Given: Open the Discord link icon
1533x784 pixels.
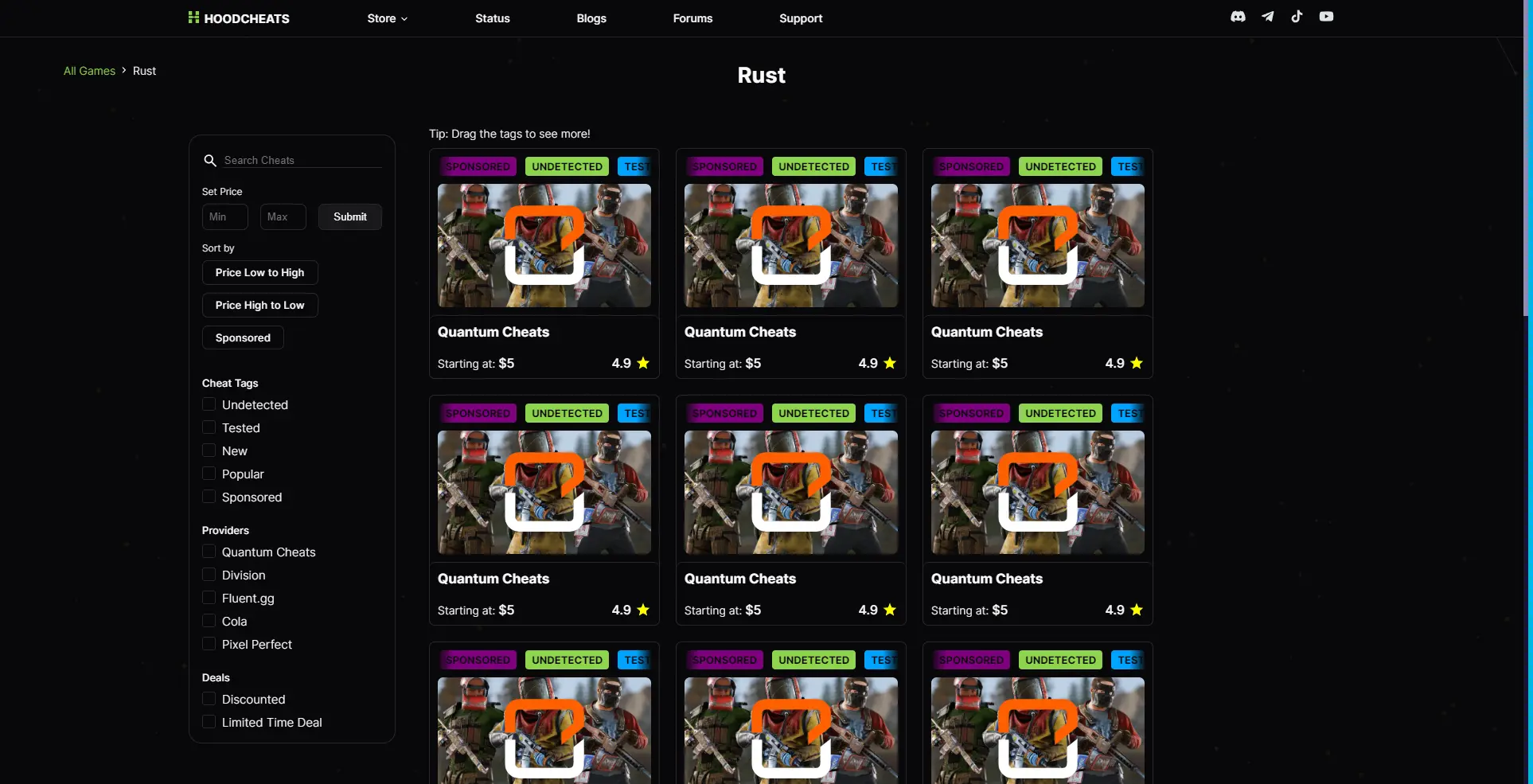Looking at the screenshot, I should pyautogui.click(x=1238, y=17).
